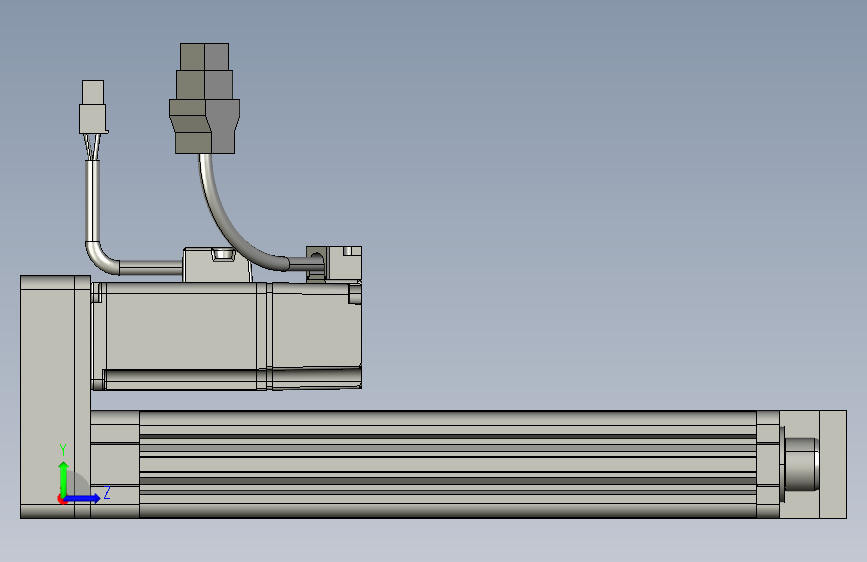Viewport: 867px width, 562px height.
Task: Select the round rod end at actuator tip
Action: [x=801, y=464]
